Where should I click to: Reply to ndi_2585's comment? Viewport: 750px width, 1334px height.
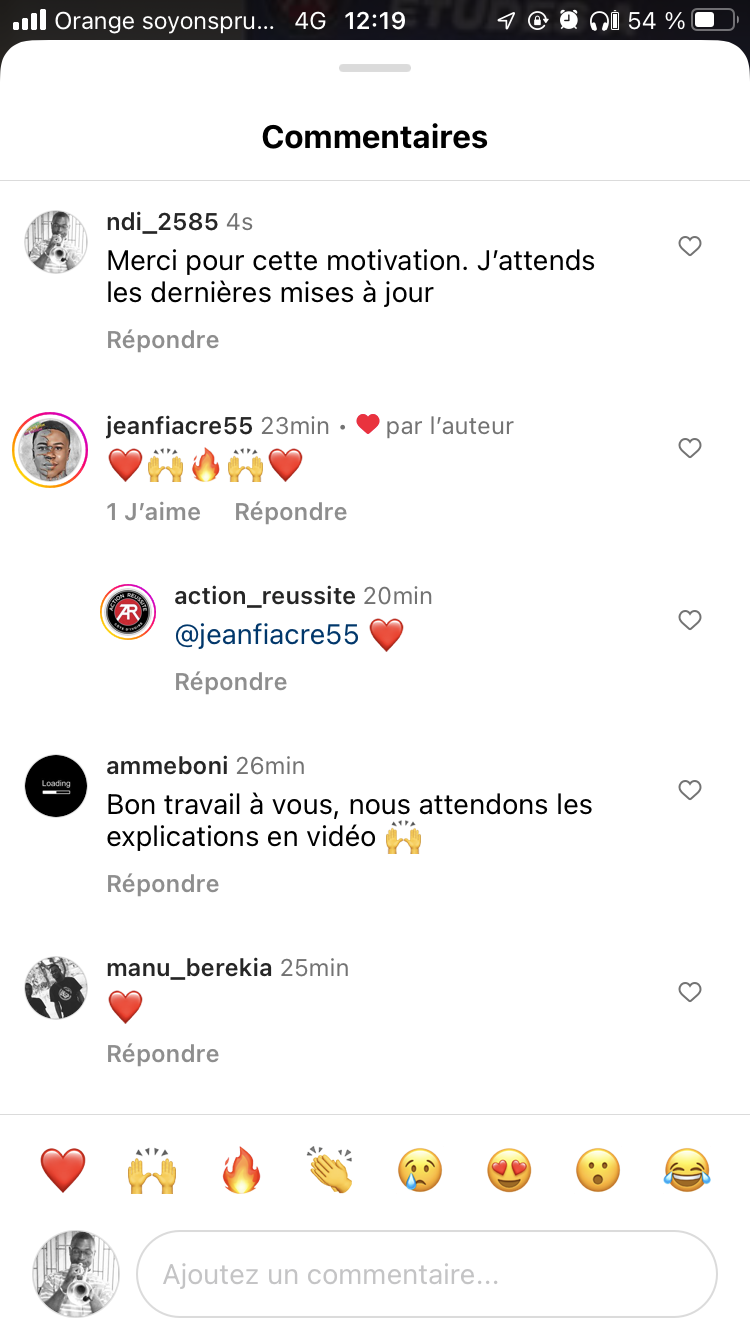coord(163,340)
